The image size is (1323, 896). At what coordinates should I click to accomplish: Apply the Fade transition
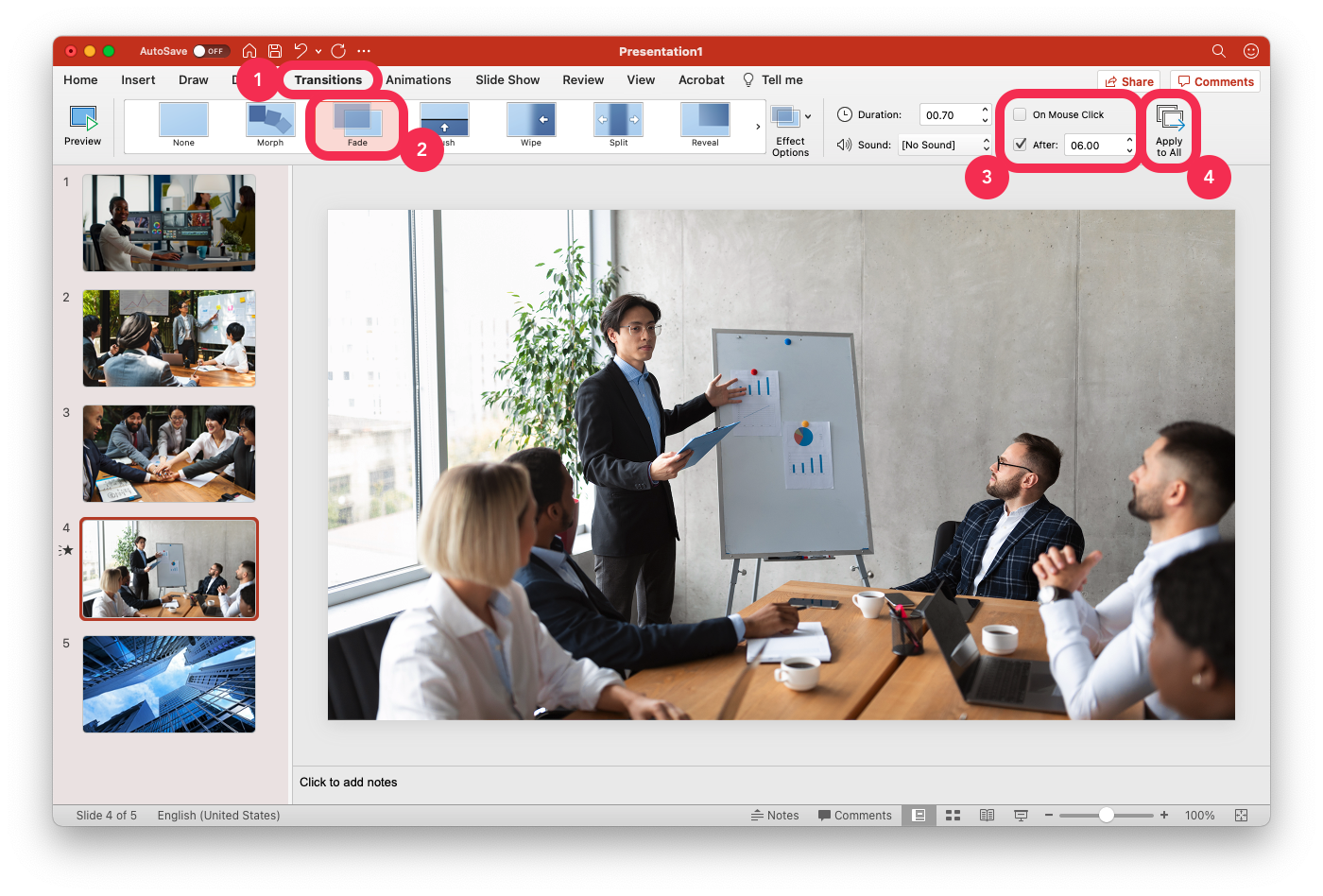[x=356, y=124]
